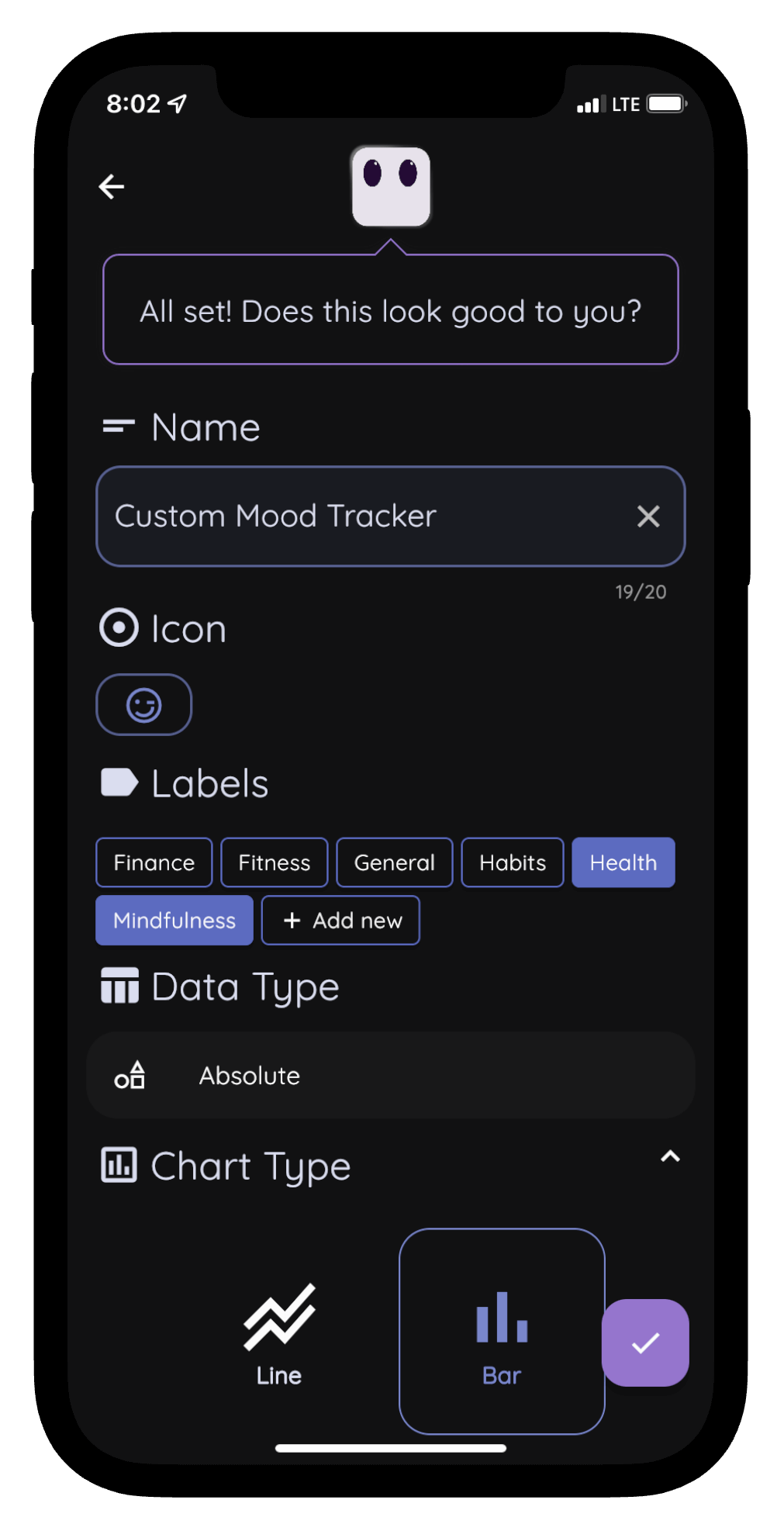Tap Add new to create a label
The width and height of the screenshot is (784, 1531).
(x=340, y=920)
